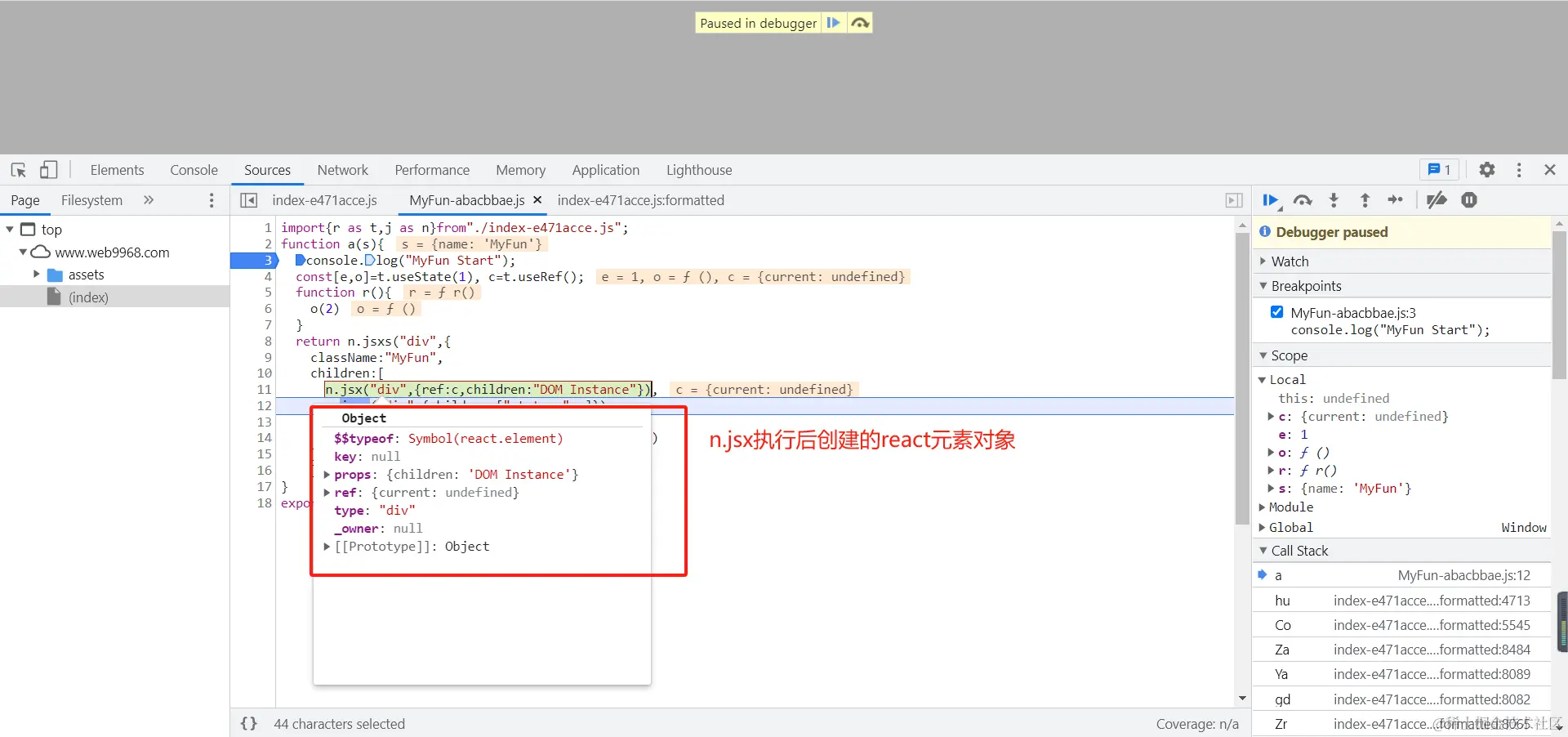This screenshot has width=1568, height=737.
Task: Toggle pause on exceptions
Action: [x=1469, y=200]
